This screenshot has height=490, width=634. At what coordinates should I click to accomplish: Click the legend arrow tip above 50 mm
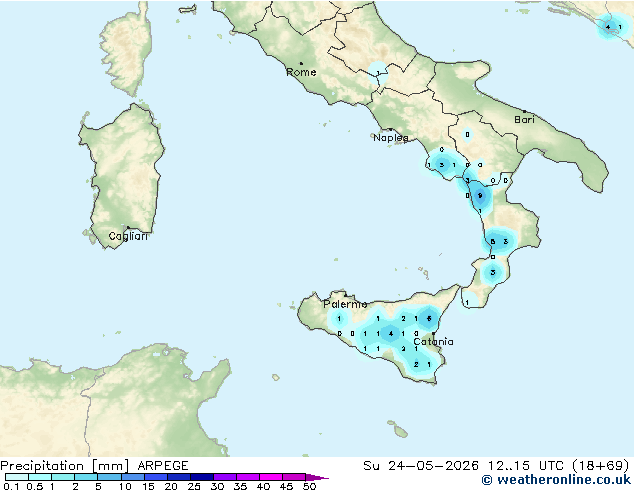coord(317,477)
